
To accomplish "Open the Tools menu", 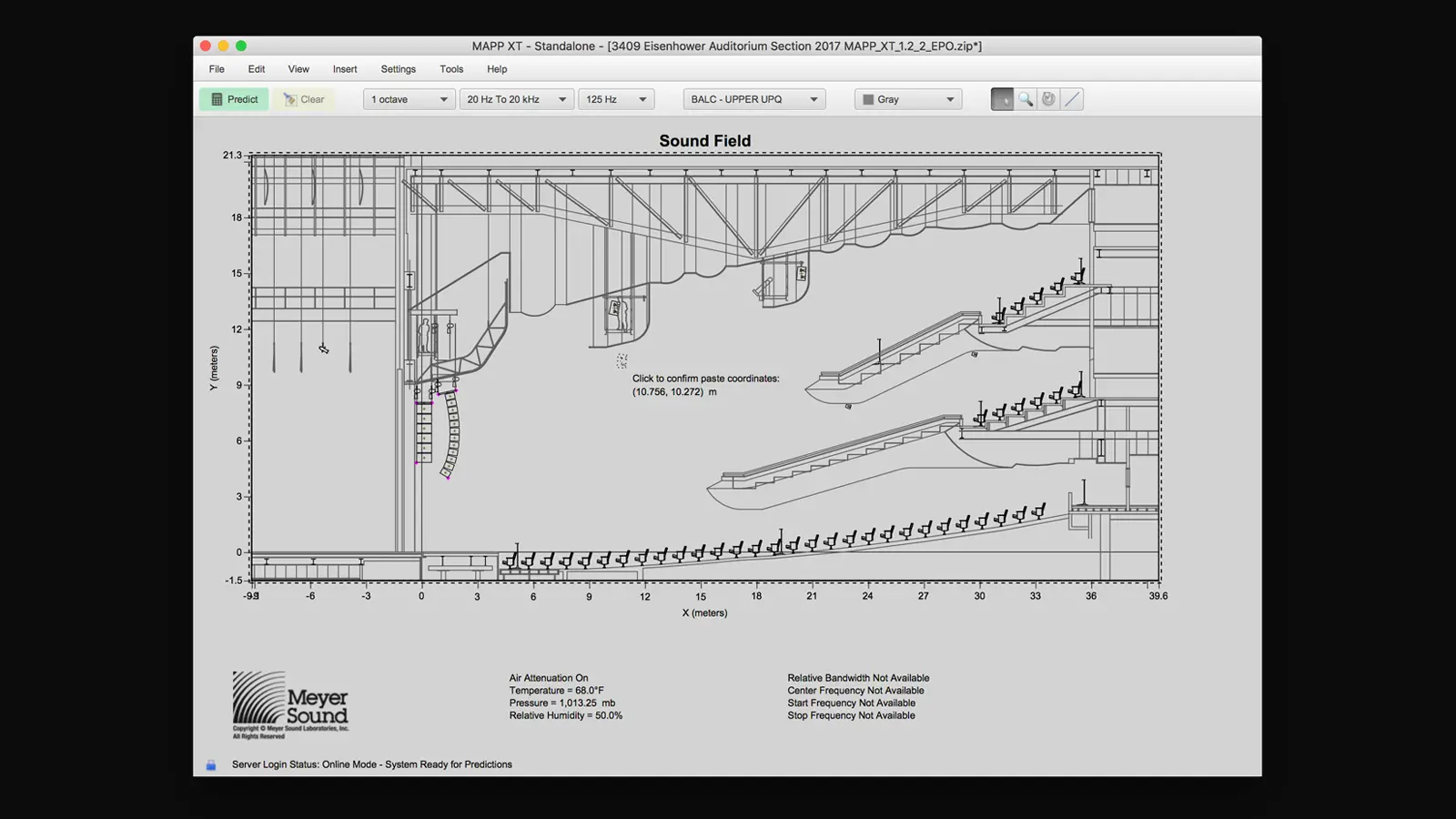I will (451, 69).
